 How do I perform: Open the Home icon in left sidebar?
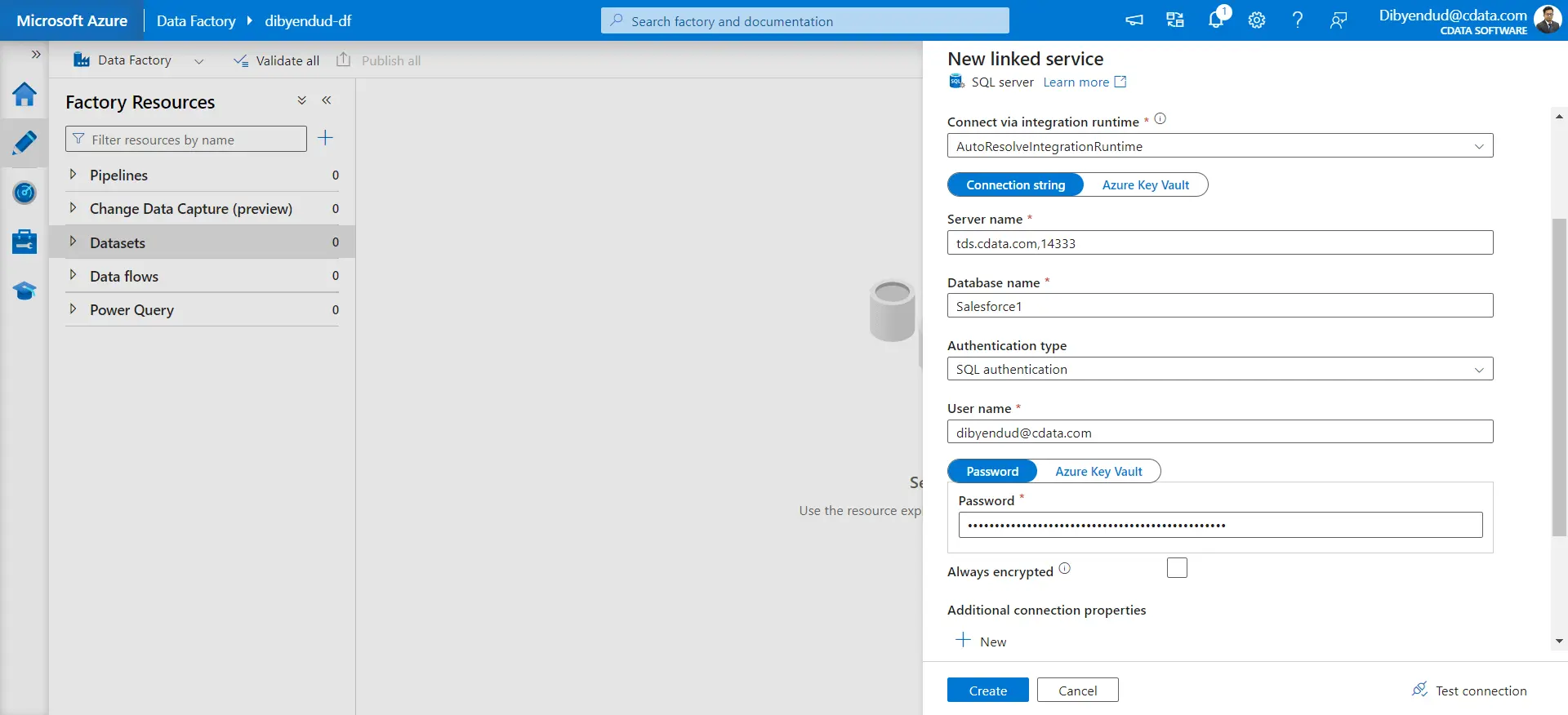click(x=24, y=95)
